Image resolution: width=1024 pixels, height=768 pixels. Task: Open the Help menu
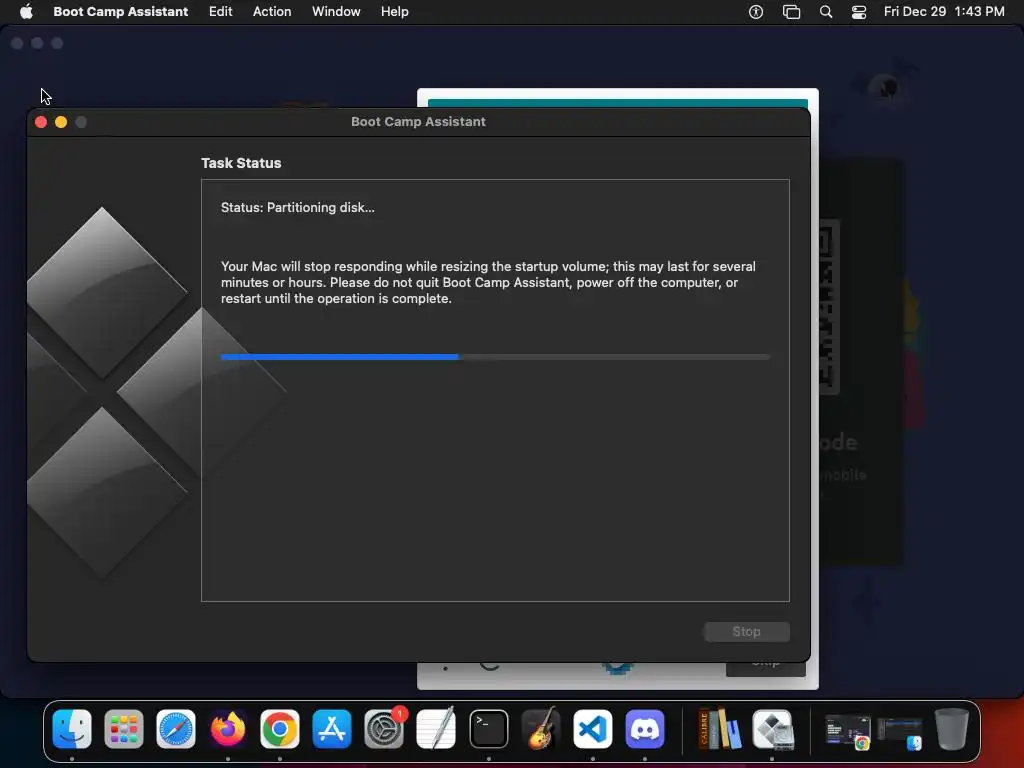(394, 11)
